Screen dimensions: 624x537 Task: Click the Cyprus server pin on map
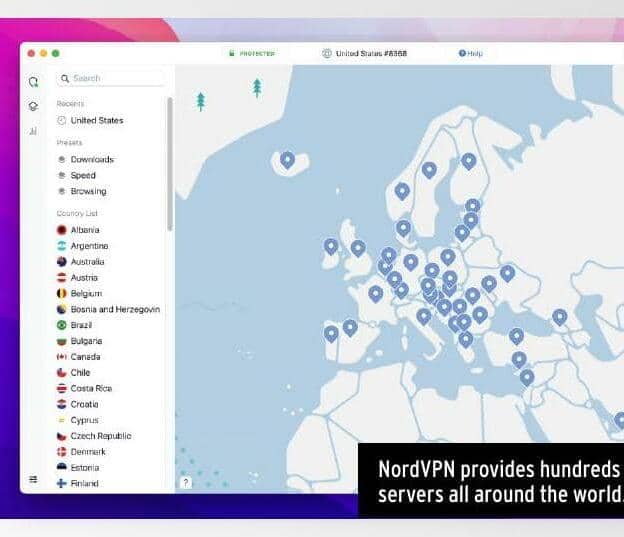pyautogui.click(x=519, y=360)
